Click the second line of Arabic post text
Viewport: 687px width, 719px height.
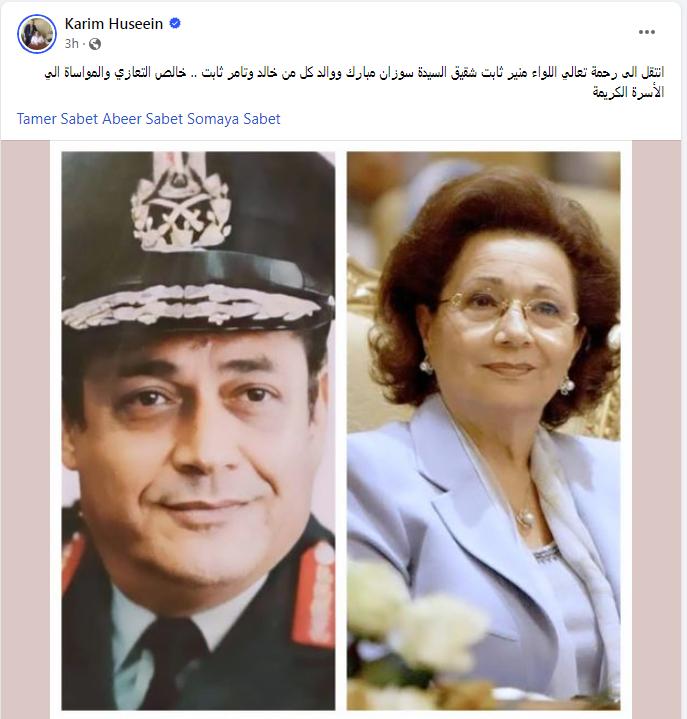pos(628,92)
